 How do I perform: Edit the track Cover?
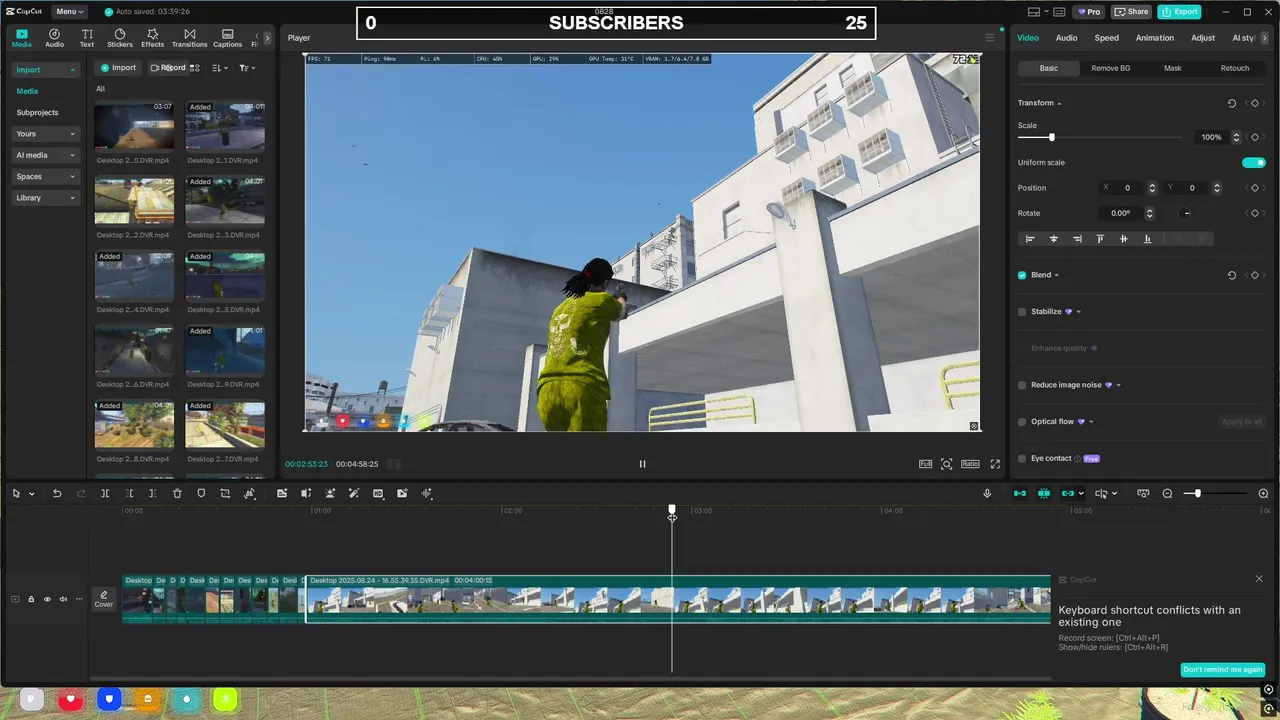103,599
